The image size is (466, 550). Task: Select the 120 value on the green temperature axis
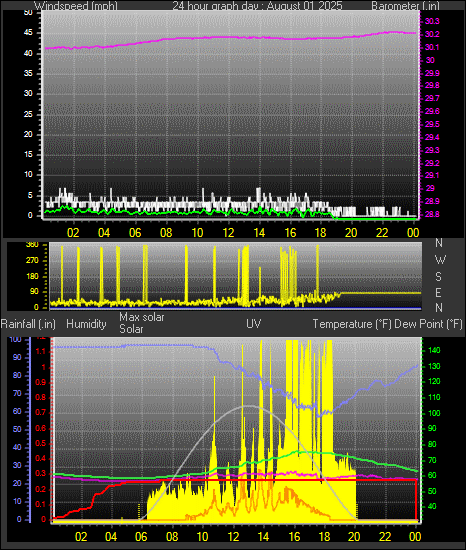[x=434, y=382]
